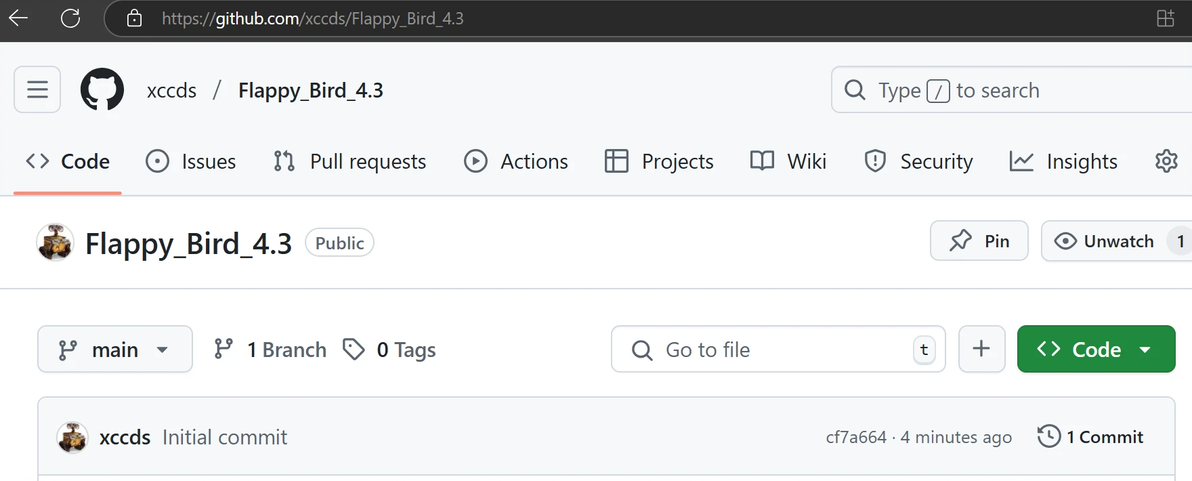The width and height of the screenshot is (1192, 481).
Task: Open the 1 Branch link
Action: pyautogui.click(x=270, y=350)
